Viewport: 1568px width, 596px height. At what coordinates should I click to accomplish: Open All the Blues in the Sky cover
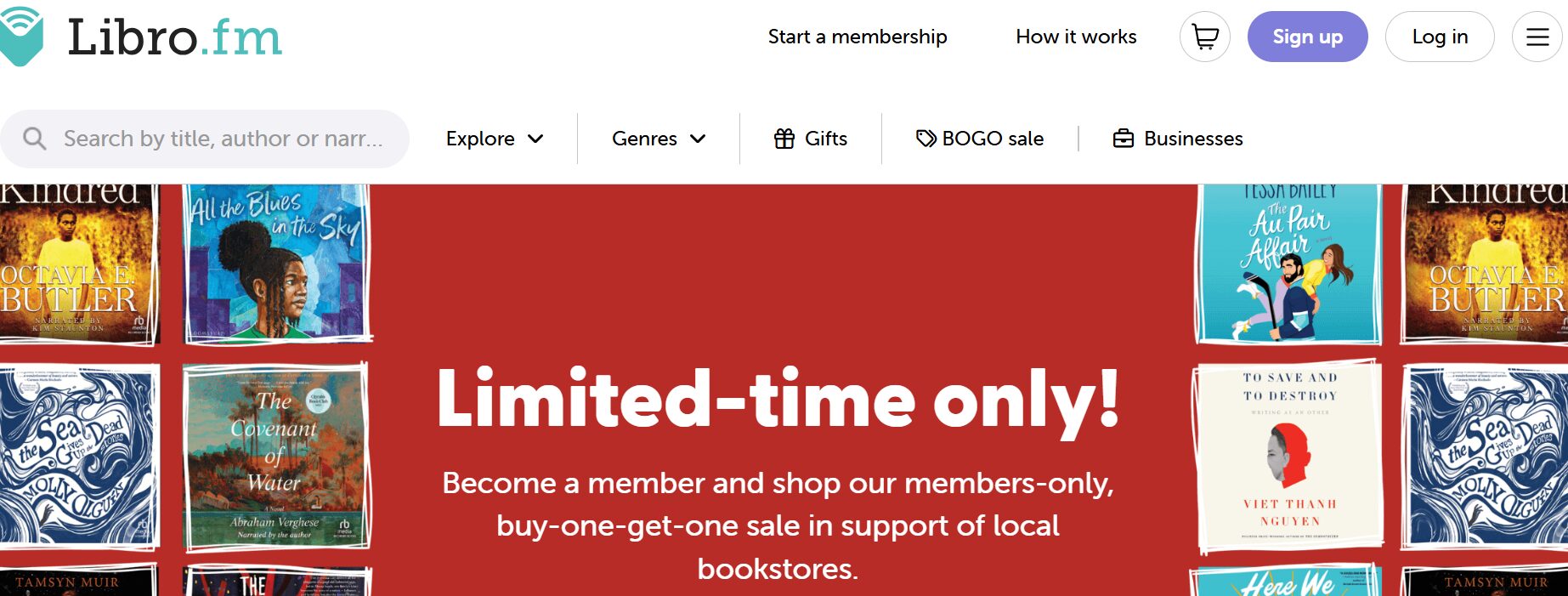click(x=277, y=264)
